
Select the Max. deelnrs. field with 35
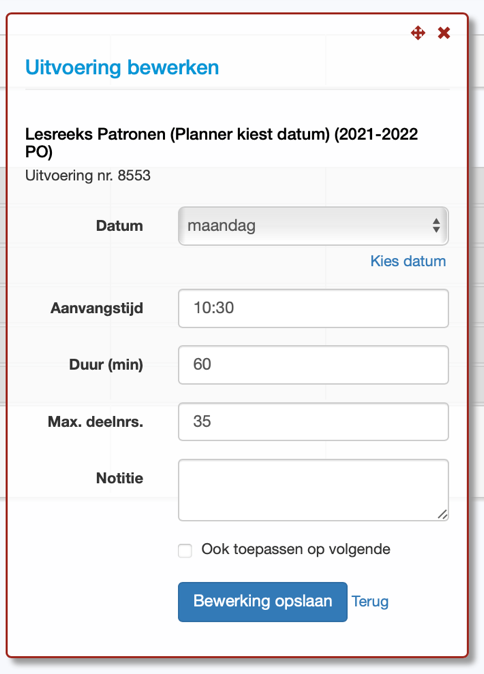[x=313, y=422]
